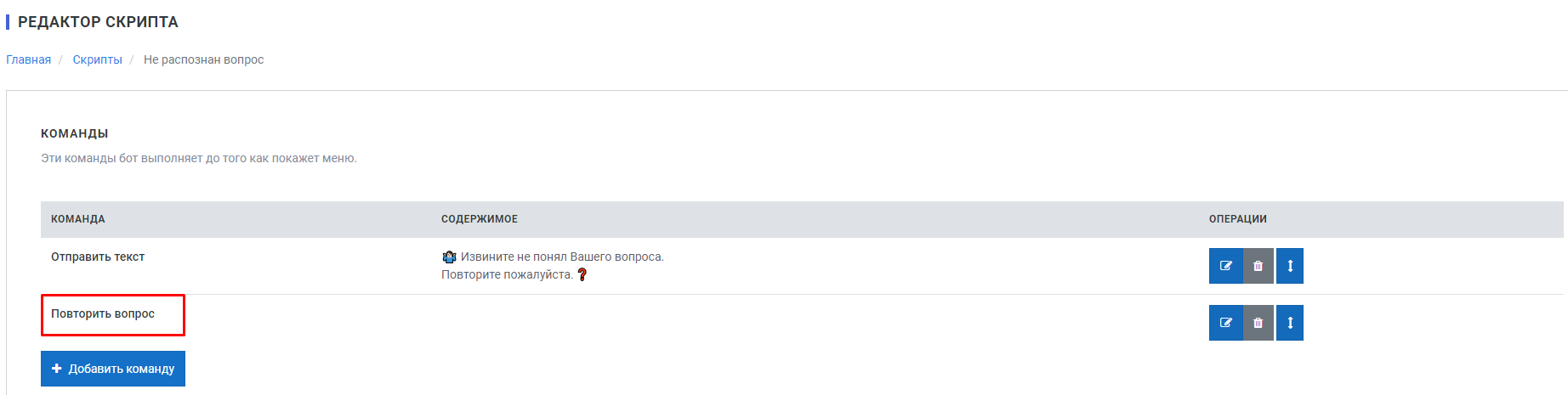
Task: Edit the "Повторить вопрос" command
Action: click(1225, 323)
